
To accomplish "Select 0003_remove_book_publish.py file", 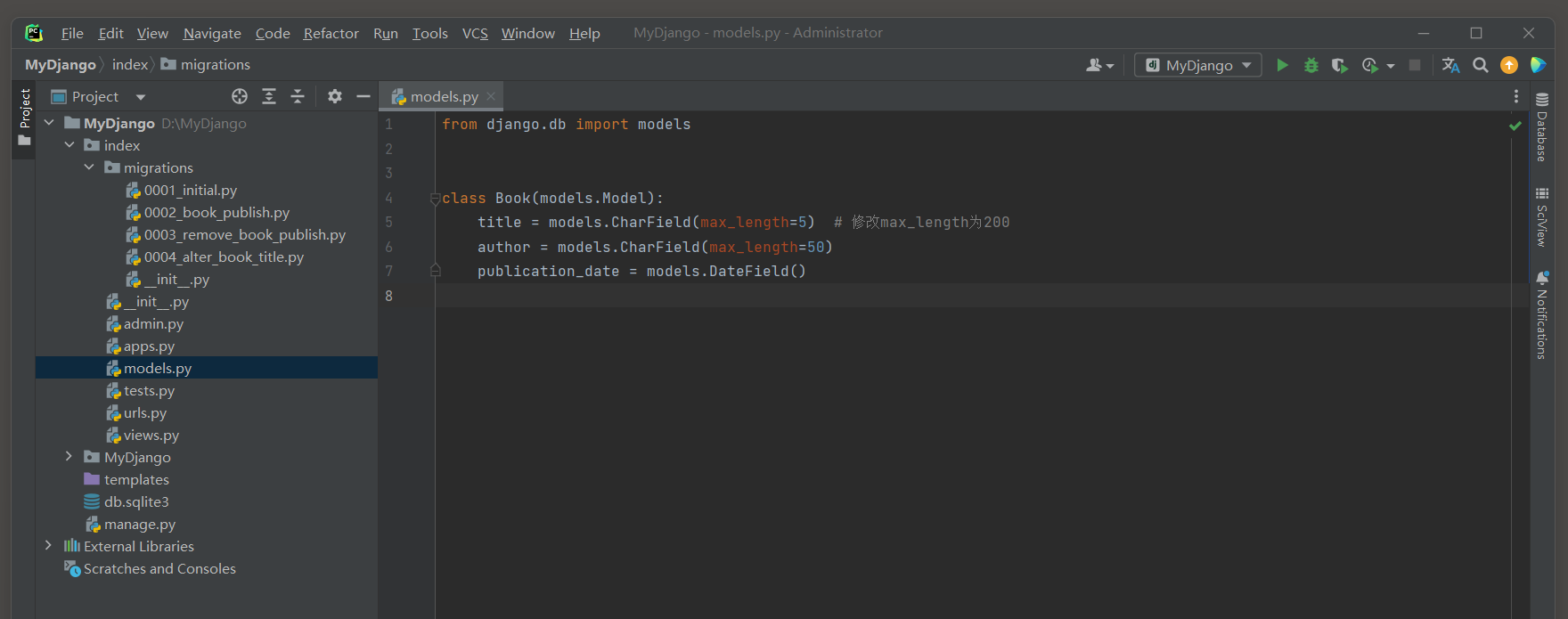I will pyautogui.click(x=245, y=234).
